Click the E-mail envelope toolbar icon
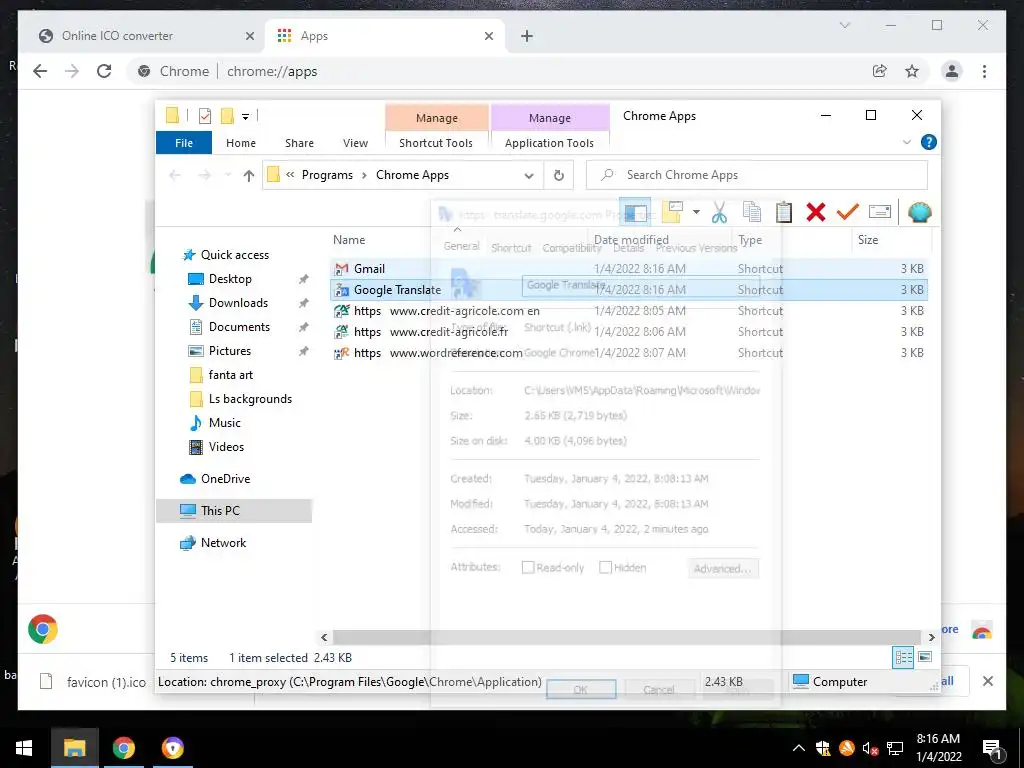This screenshot has height=768, width=1024. [880, 212]
